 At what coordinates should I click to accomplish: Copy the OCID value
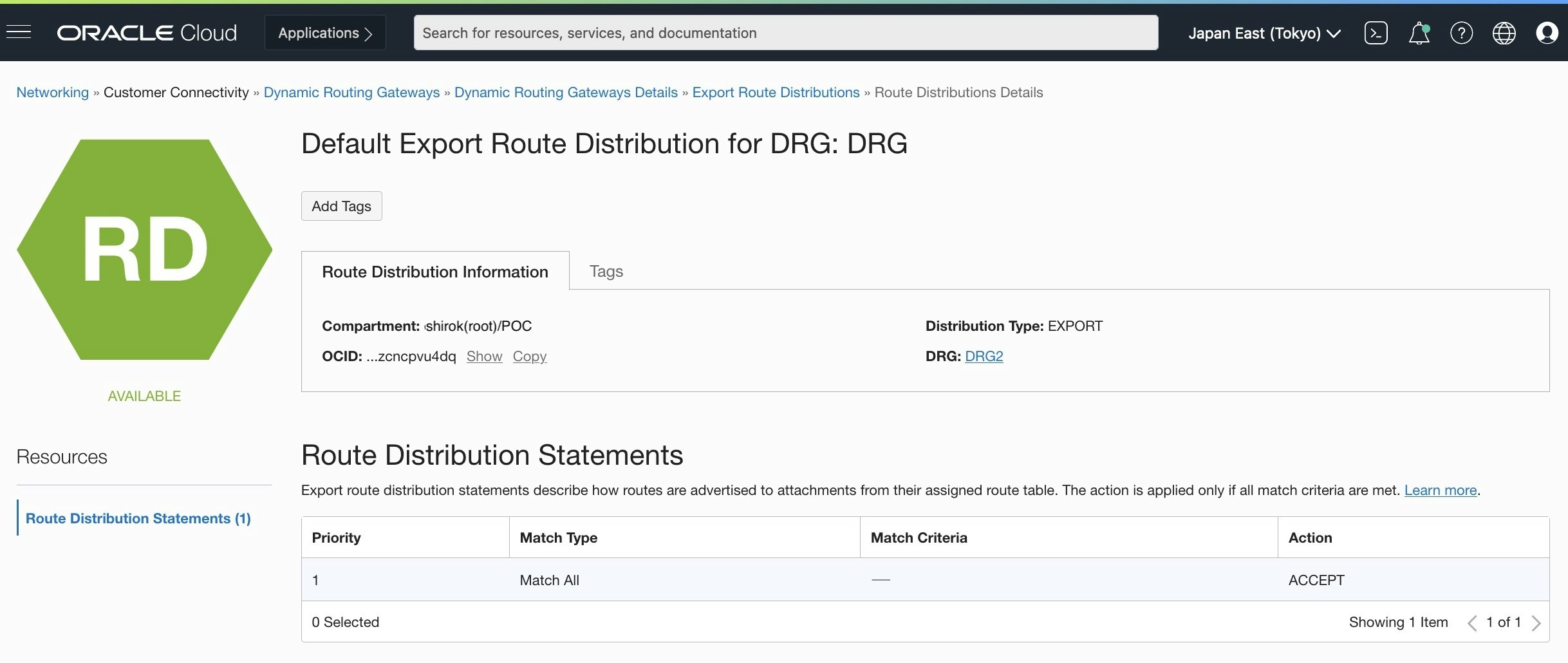click(x=529, y=356)
